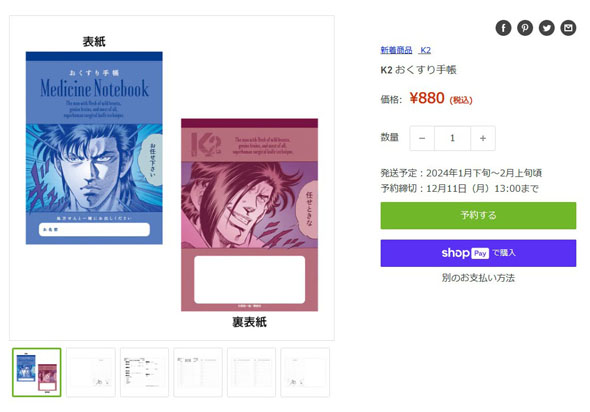
Task: Select the second product thumbnail
Action: 91,372
